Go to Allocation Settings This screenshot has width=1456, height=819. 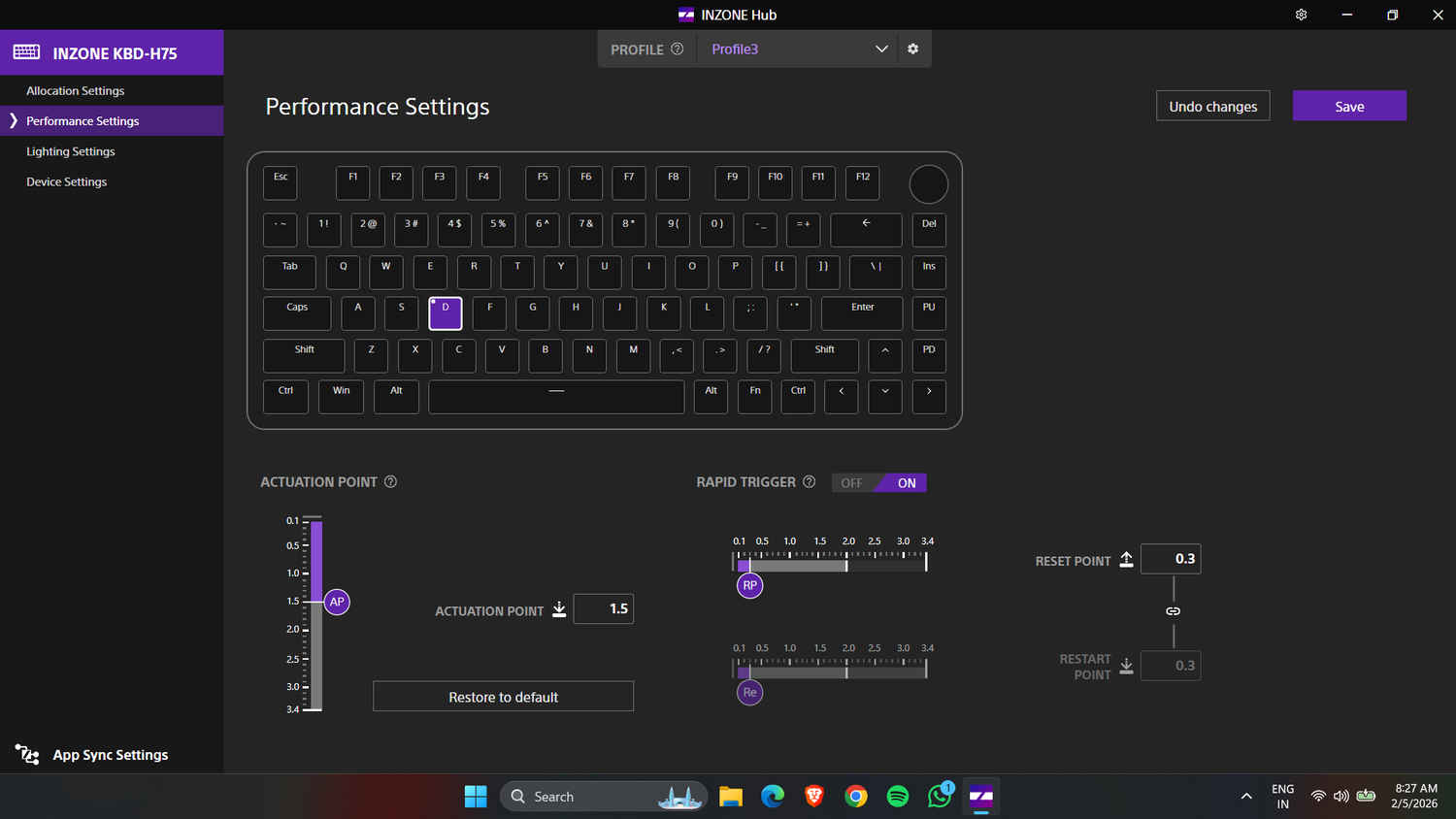[x=76, y=90]
